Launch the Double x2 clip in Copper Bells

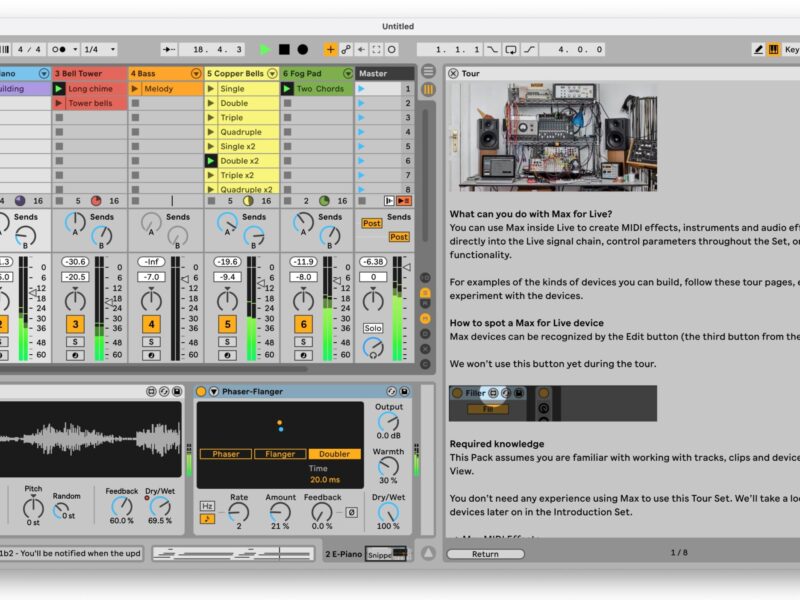[211, 160]
